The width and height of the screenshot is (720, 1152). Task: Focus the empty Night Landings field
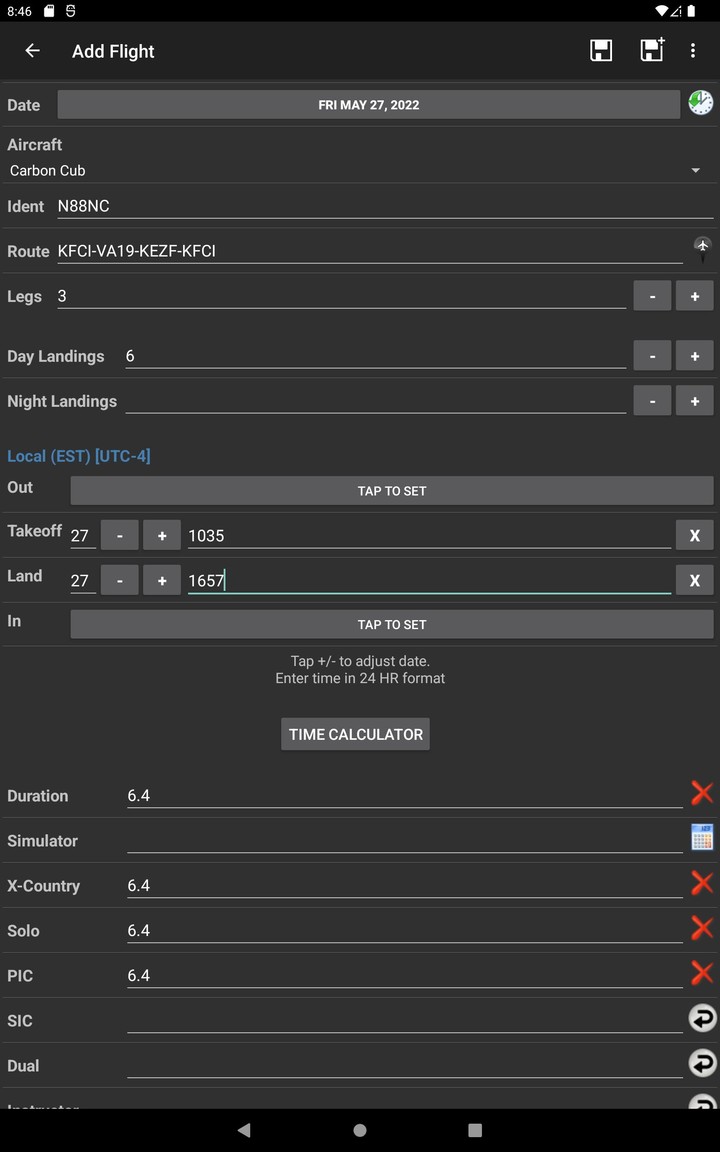pyautogui.click(x=375, y=401)
